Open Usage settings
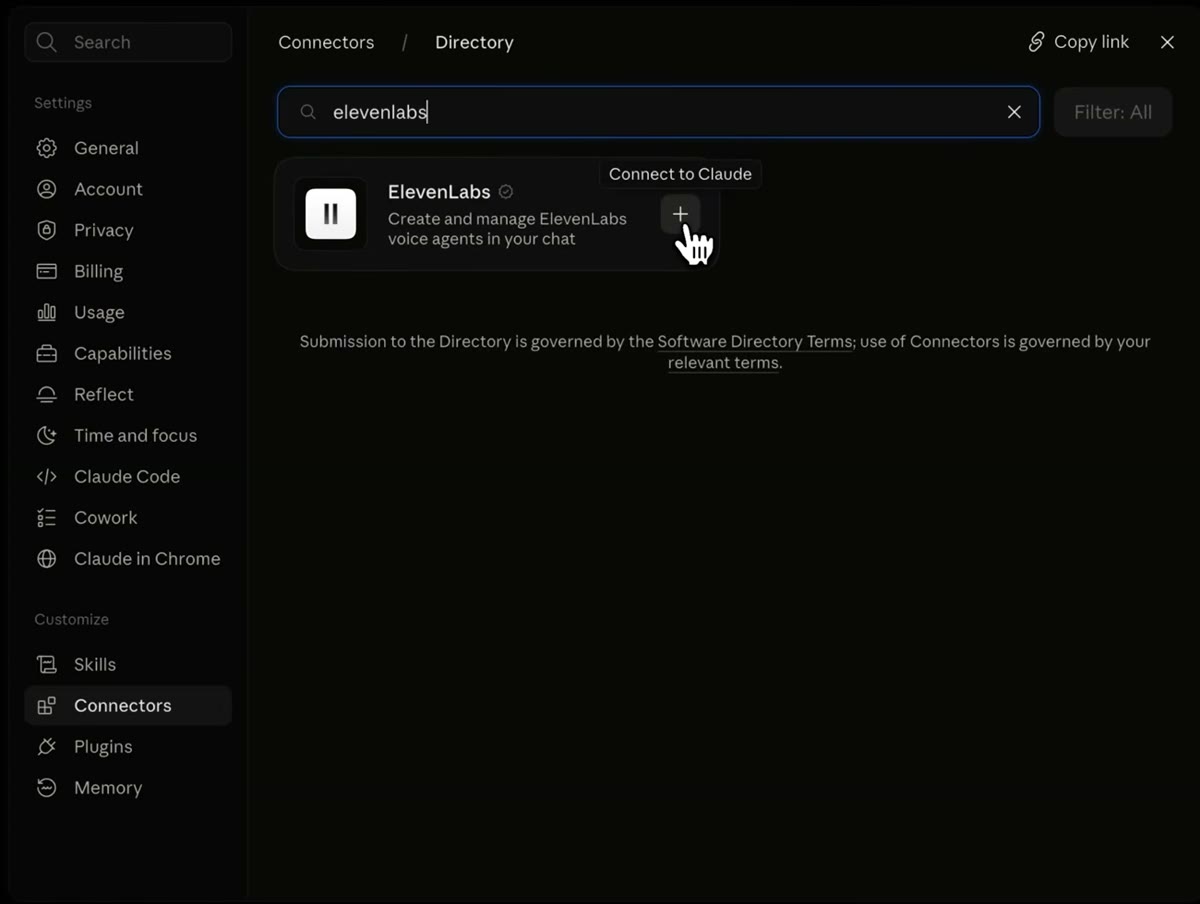This screenshot has width=1200, height=904. point(128,312)
